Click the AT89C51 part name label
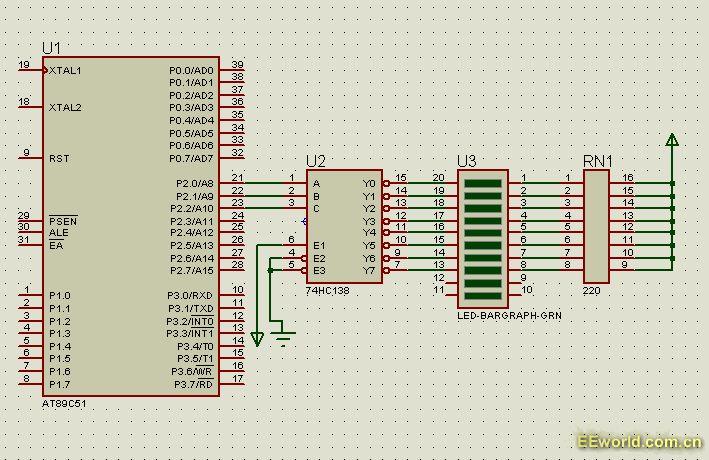Screen dimensions: 709x460 click(64, 403)
